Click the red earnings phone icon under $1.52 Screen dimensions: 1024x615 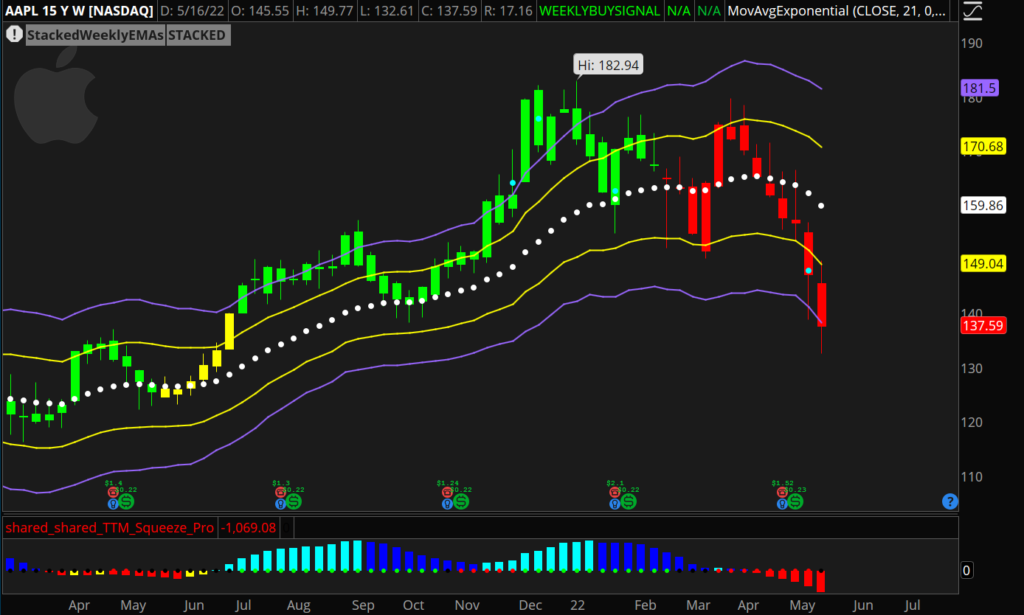tap(782, 492)
